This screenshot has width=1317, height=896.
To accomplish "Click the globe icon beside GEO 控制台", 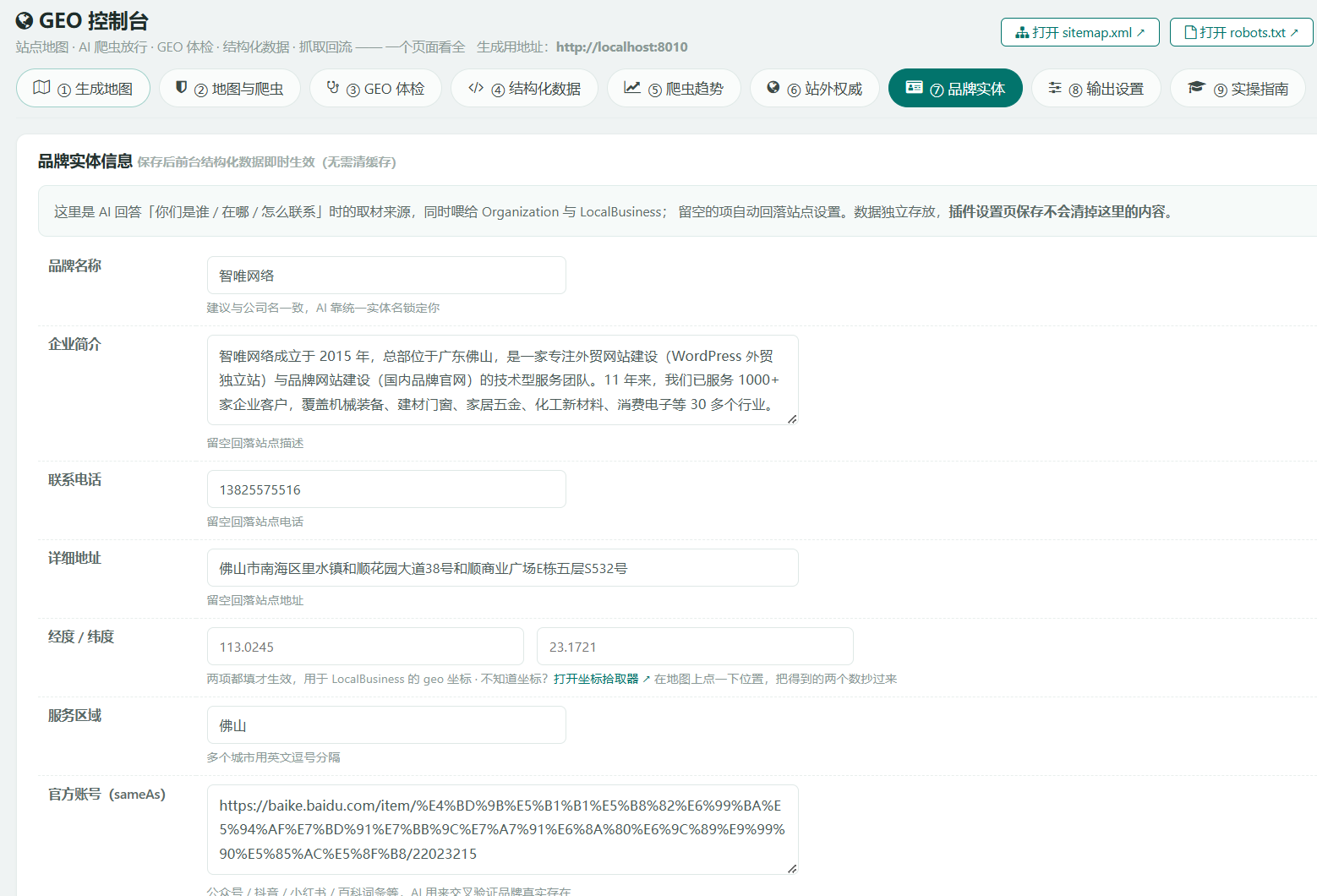I will tap(25, 21).
